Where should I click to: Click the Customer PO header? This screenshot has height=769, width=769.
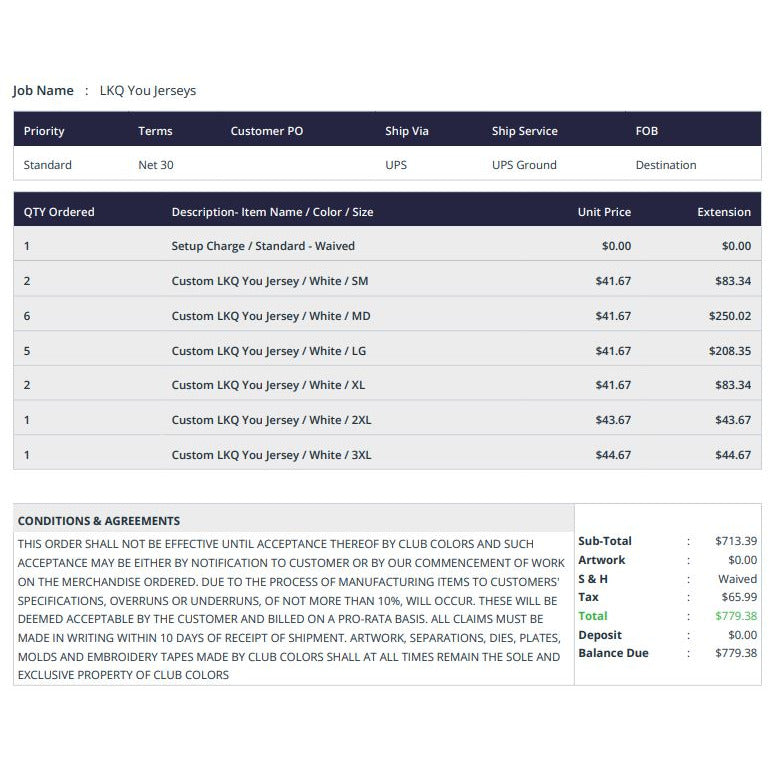click(267, 131)
